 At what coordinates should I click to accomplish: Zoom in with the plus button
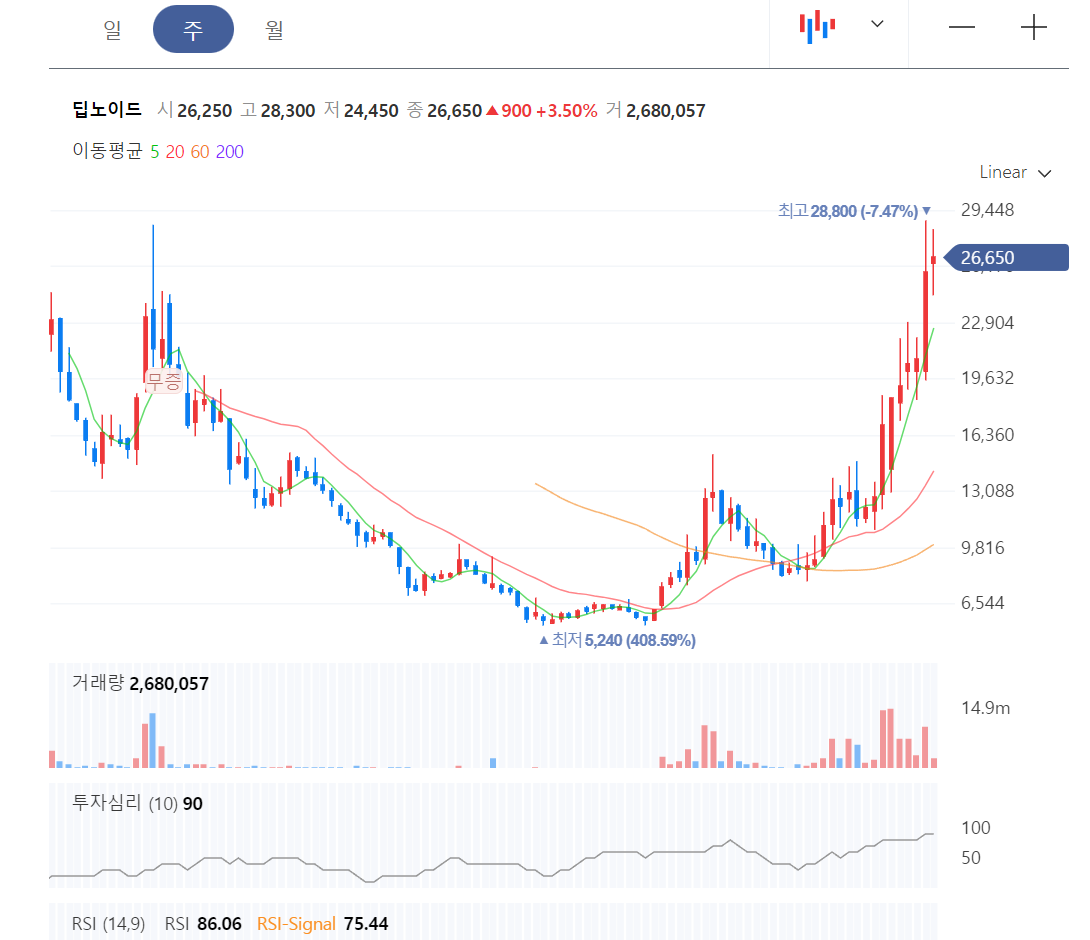[1034, 27]
